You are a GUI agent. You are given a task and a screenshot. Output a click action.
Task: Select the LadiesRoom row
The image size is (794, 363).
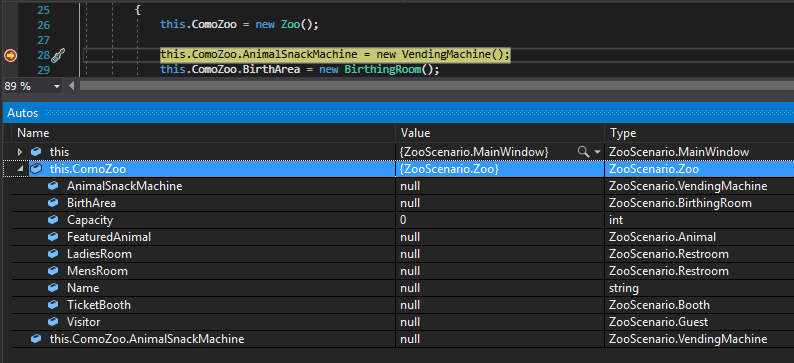[403, 254]
